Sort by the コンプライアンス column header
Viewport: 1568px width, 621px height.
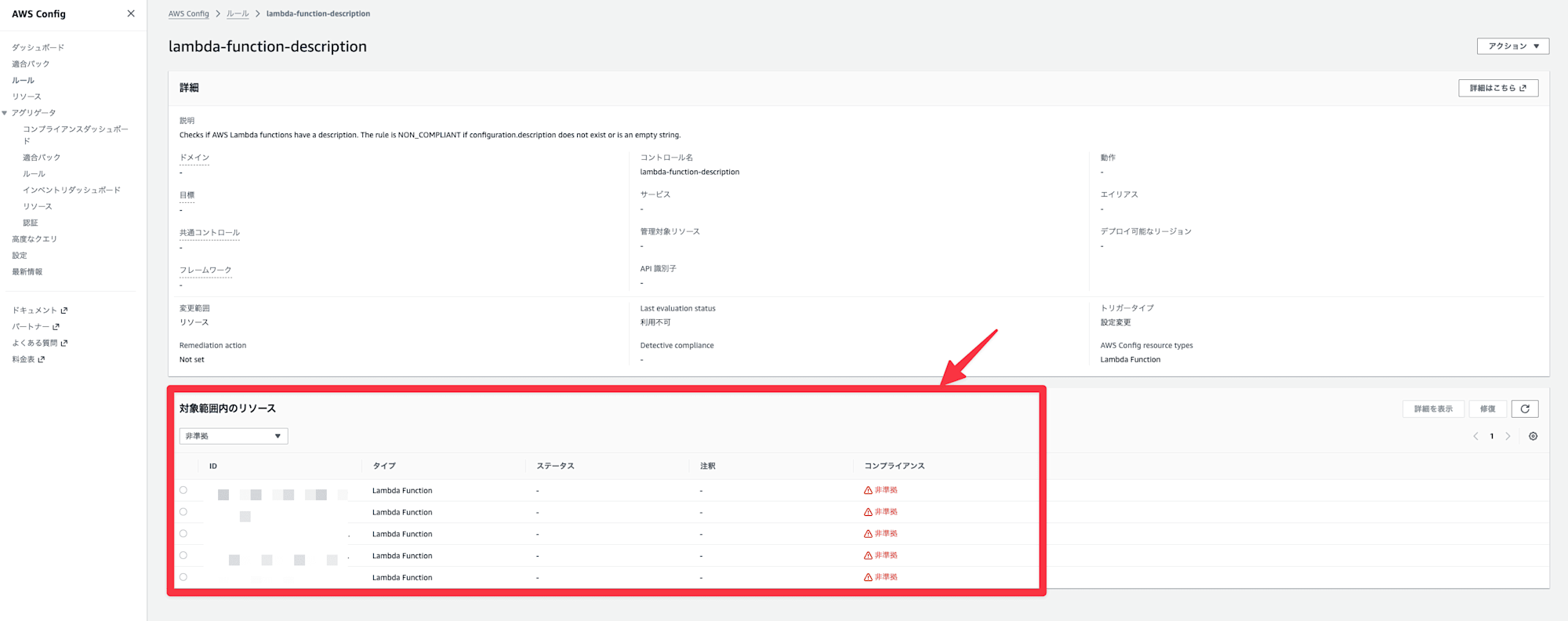pyautogui.click(x=895, y=467)
